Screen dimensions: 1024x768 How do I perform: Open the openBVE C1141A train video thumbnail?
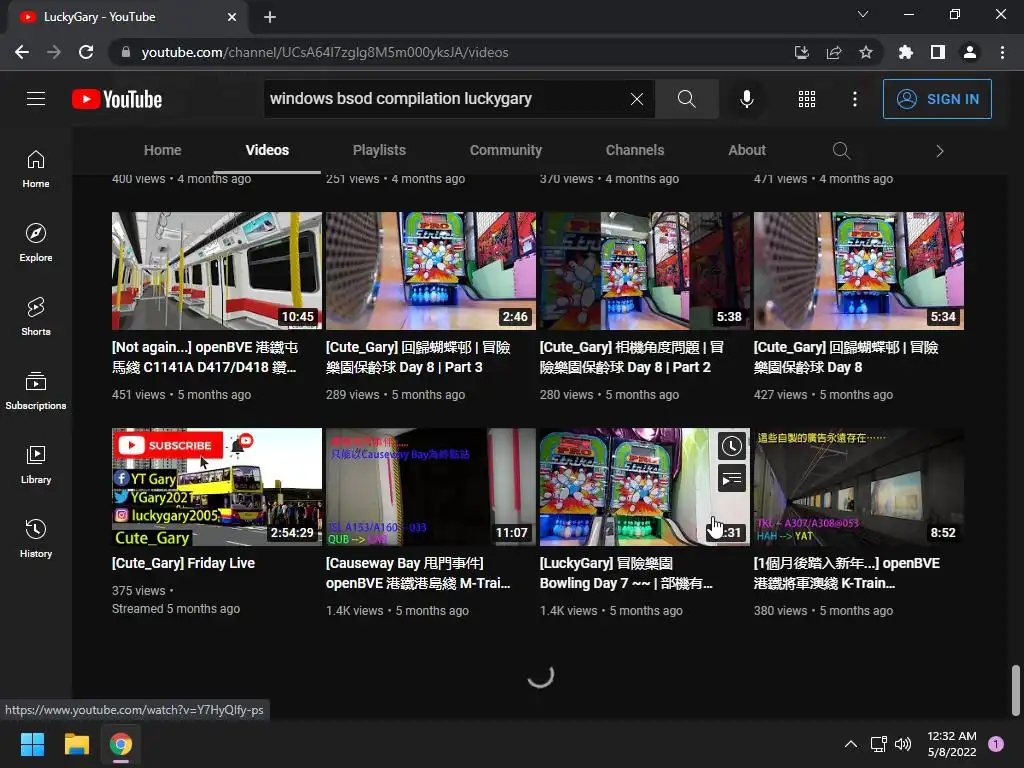click(217, 270)
